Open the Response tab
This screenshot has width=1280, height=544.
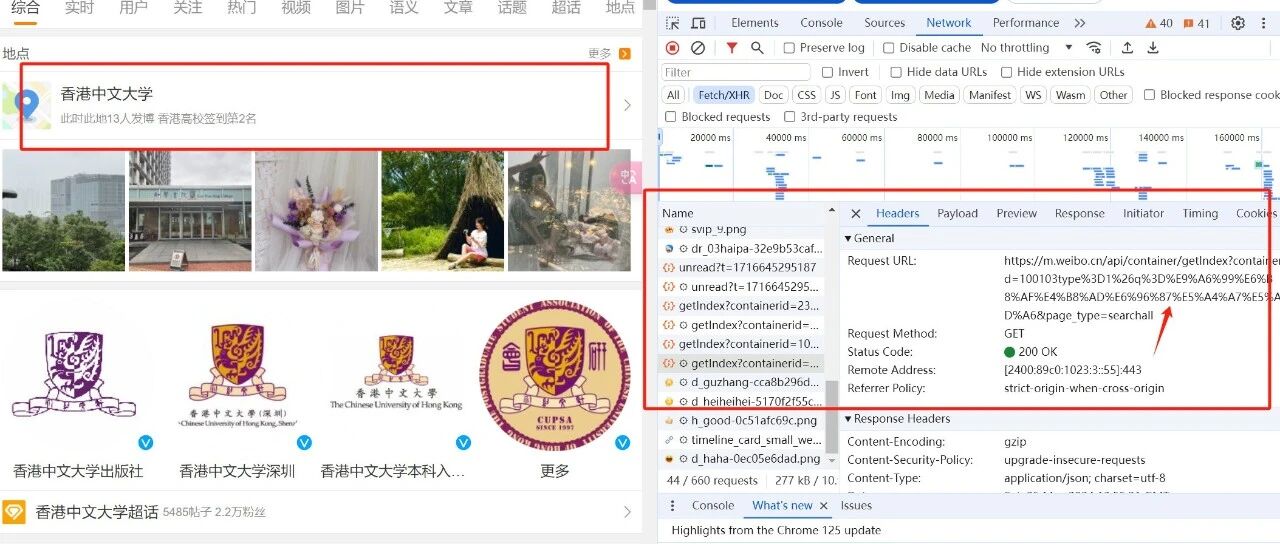click(1080, 213)
